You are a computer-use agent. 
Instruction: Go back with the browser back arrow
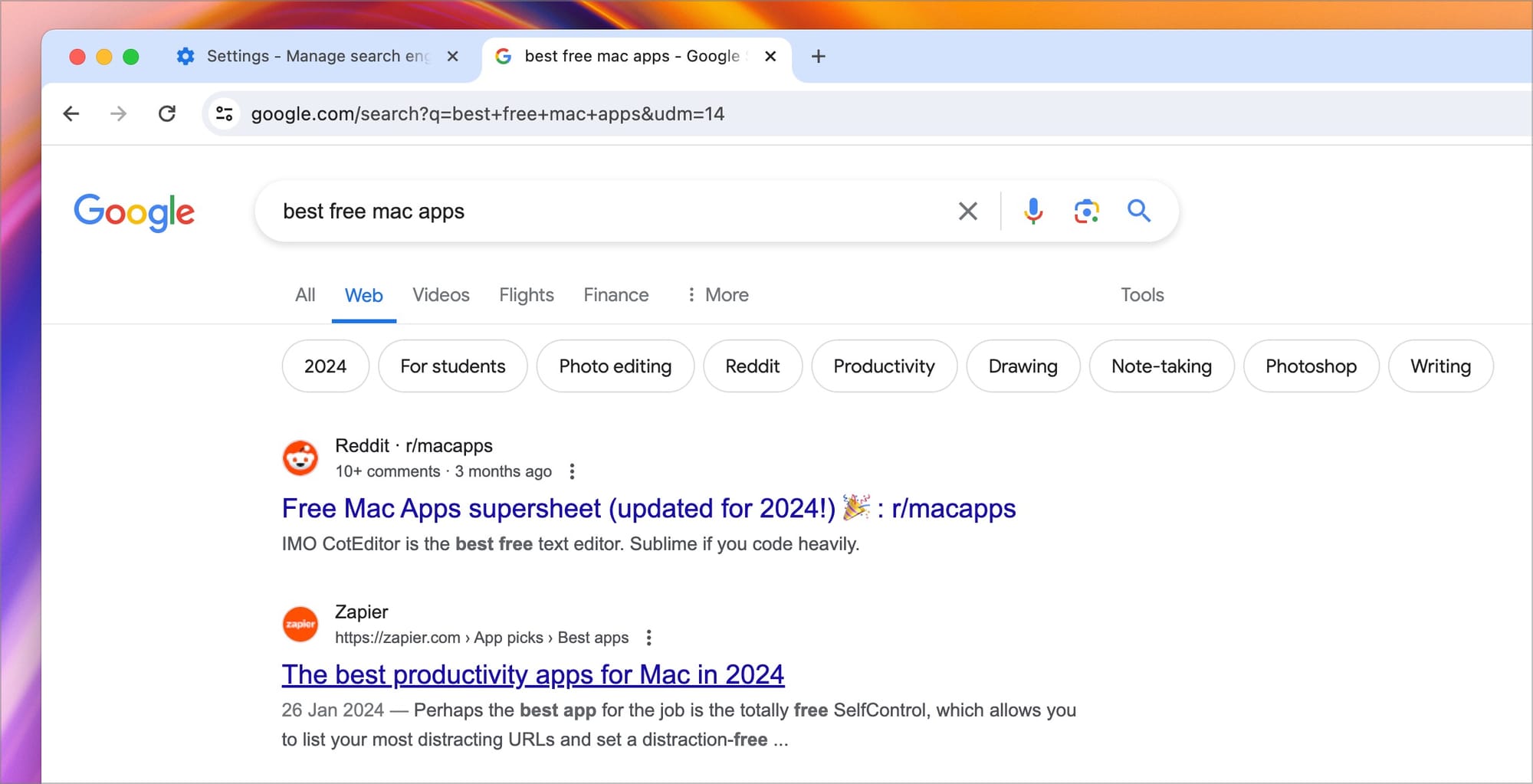coord(71,114)
